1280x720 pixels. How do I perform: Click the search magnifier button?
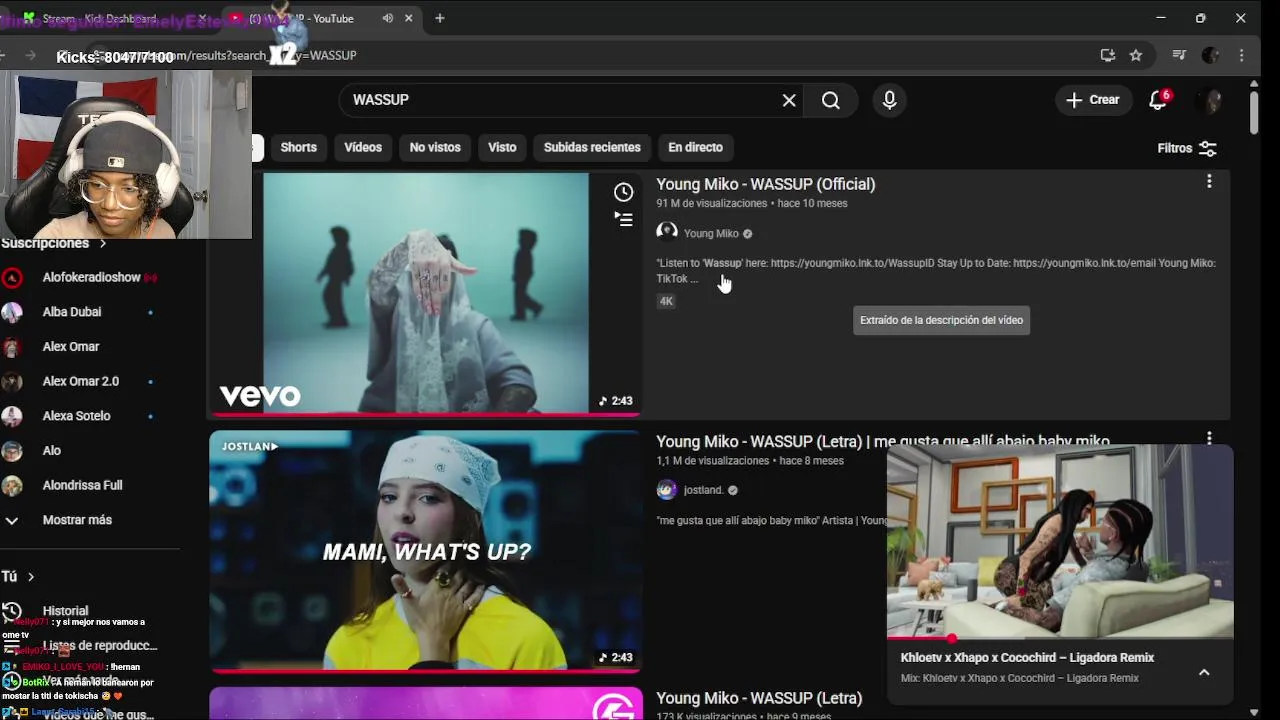[831, 100]
